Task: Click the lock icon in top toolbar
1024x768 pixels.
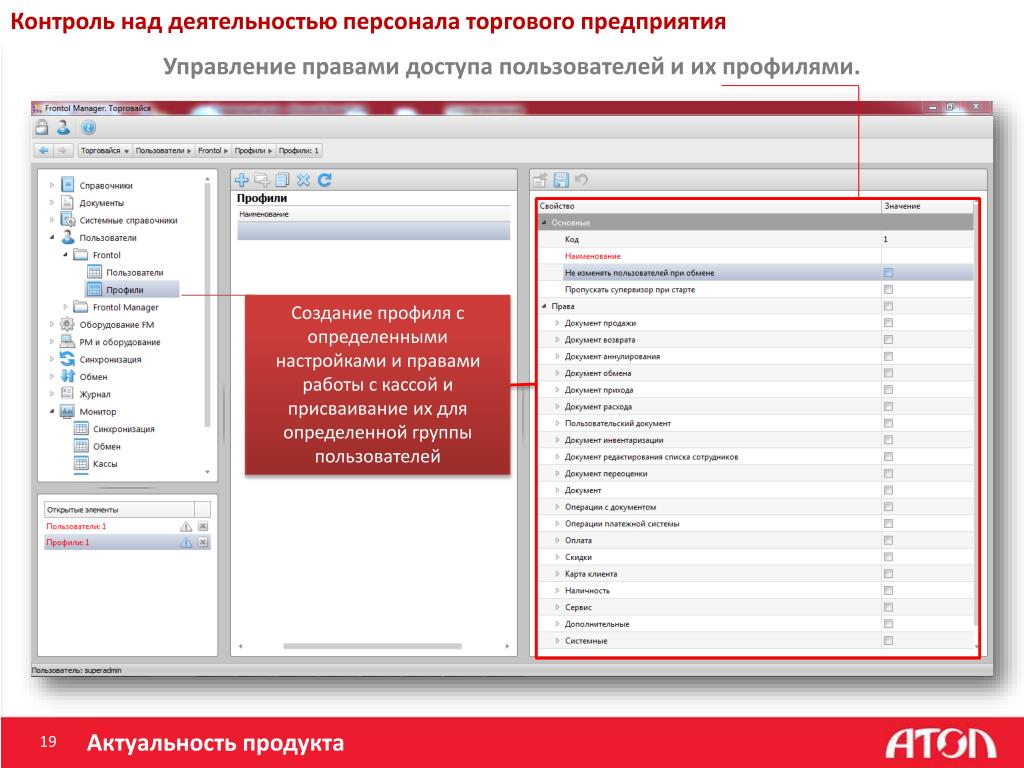Action: (x=42, y=127)
